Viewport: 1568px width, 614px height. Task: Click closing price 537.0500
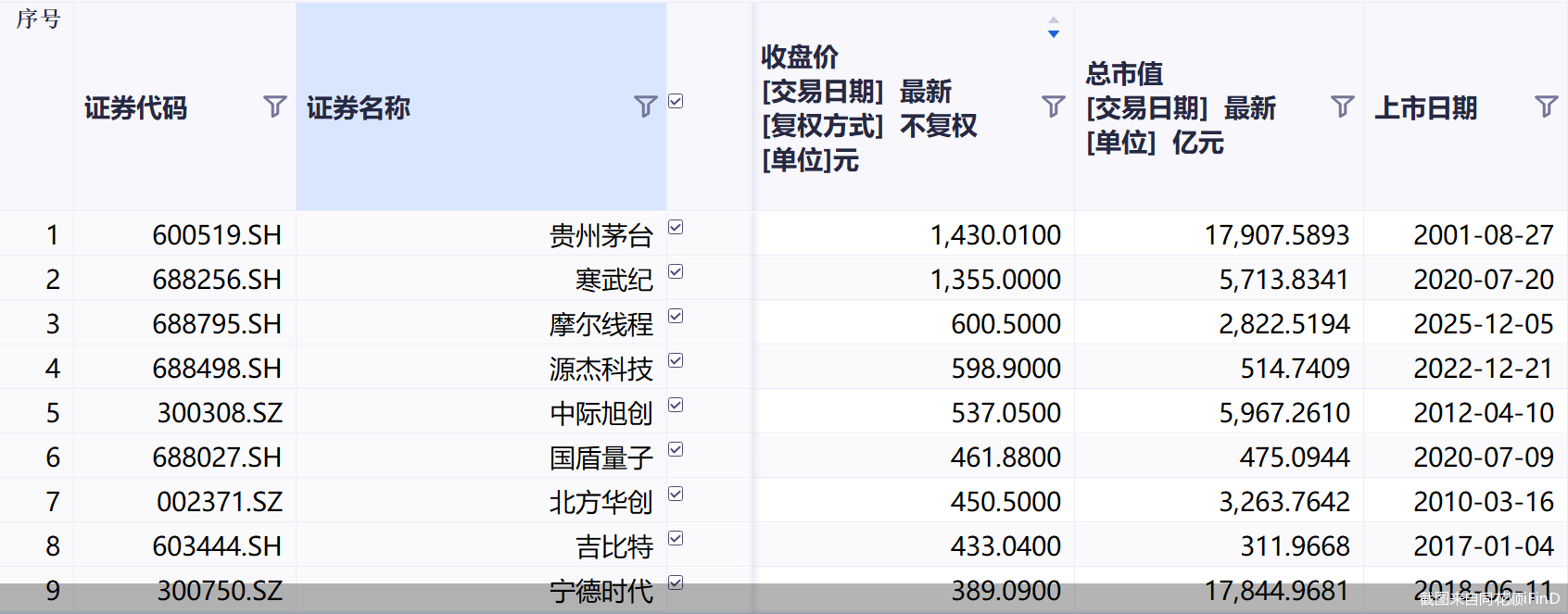tap(1005, 413)
